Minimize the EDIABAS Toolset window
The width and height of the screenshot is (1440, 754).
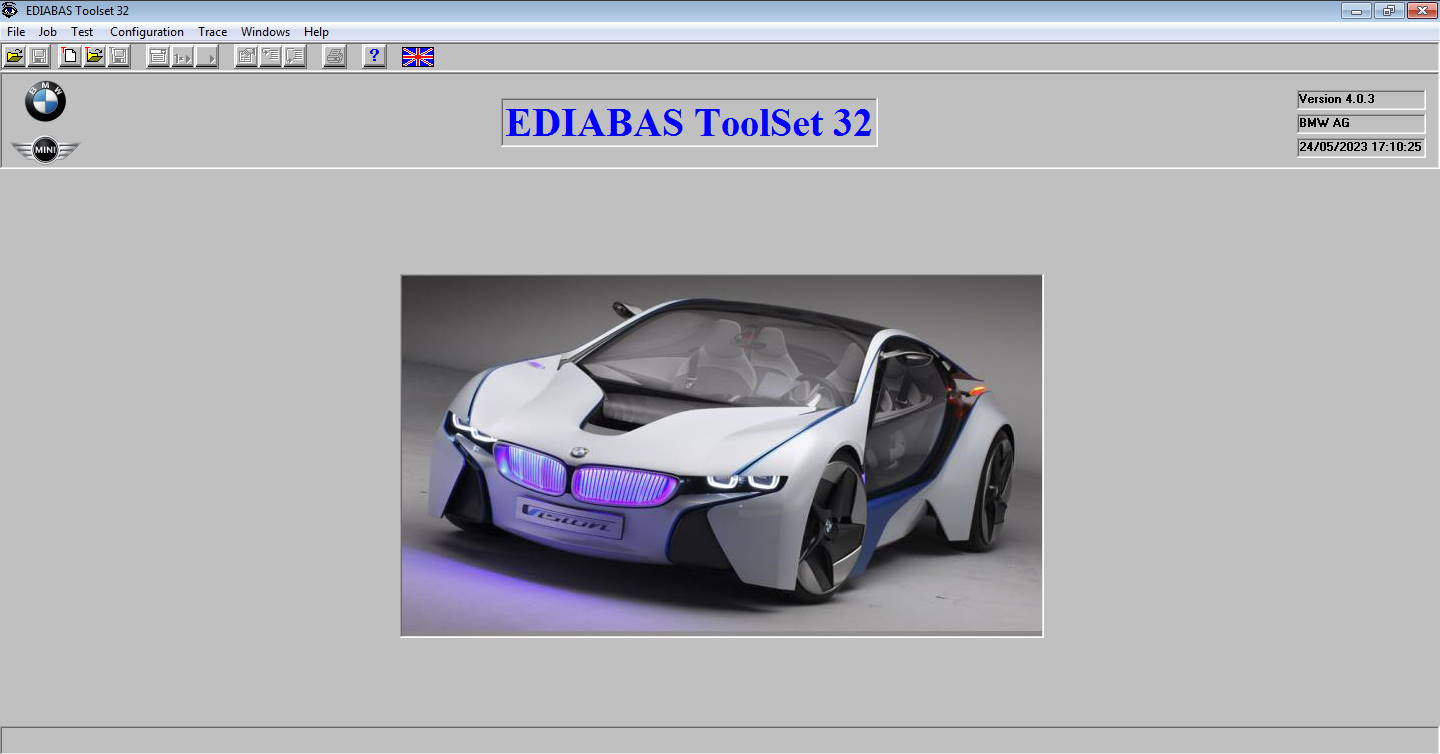1357,10
